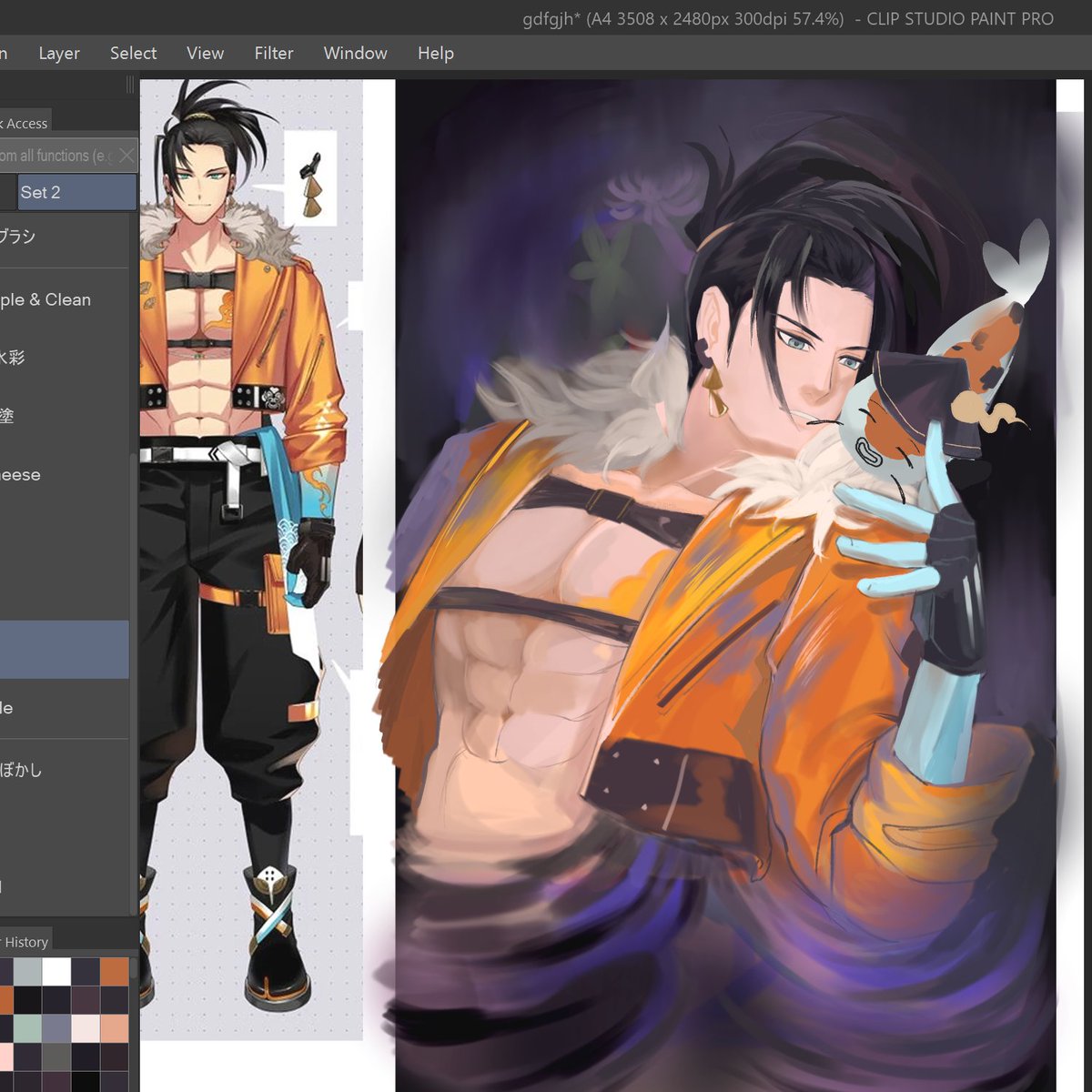Open the Help menu

[436, 54]
